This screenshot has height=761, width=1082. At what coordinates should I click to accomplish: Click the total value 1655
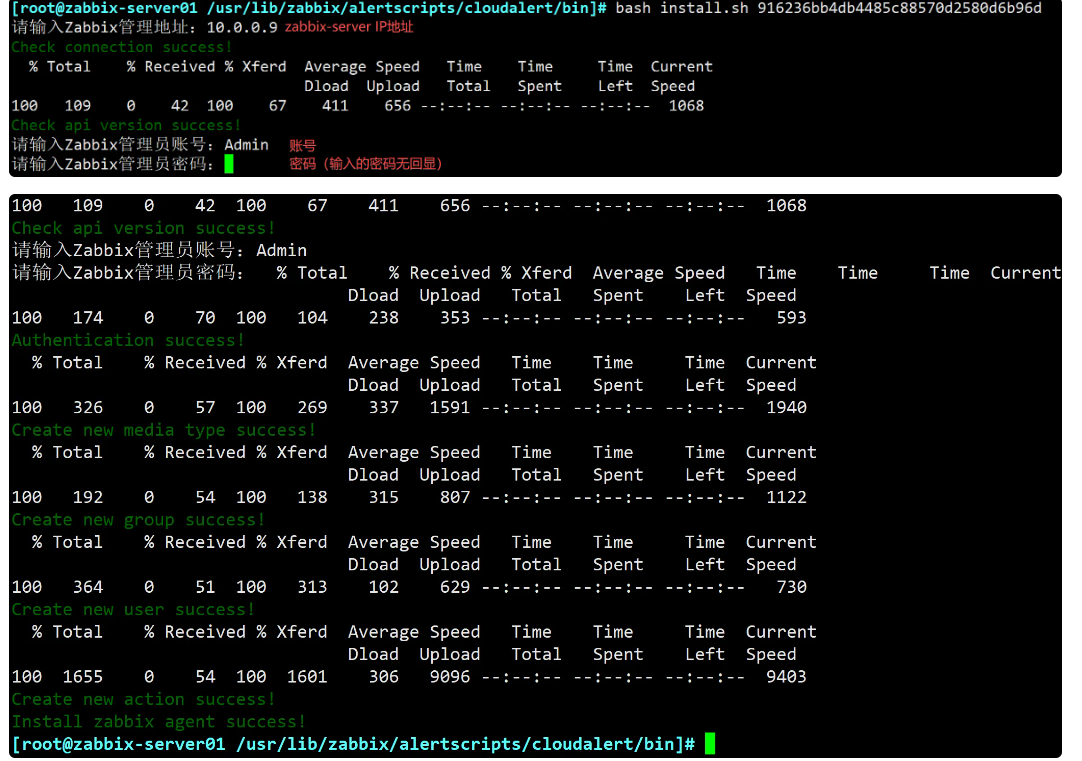coord(83,677)
